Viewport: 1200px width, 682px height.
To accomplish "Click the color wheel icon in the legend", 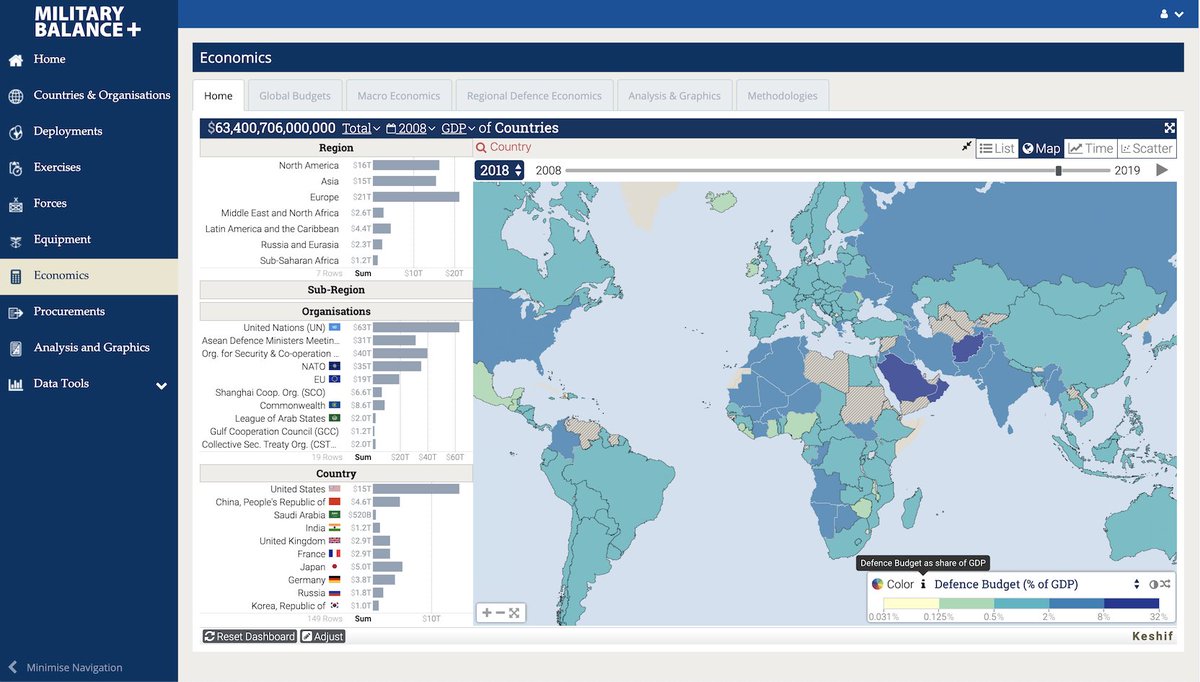I will click(877, 584).
